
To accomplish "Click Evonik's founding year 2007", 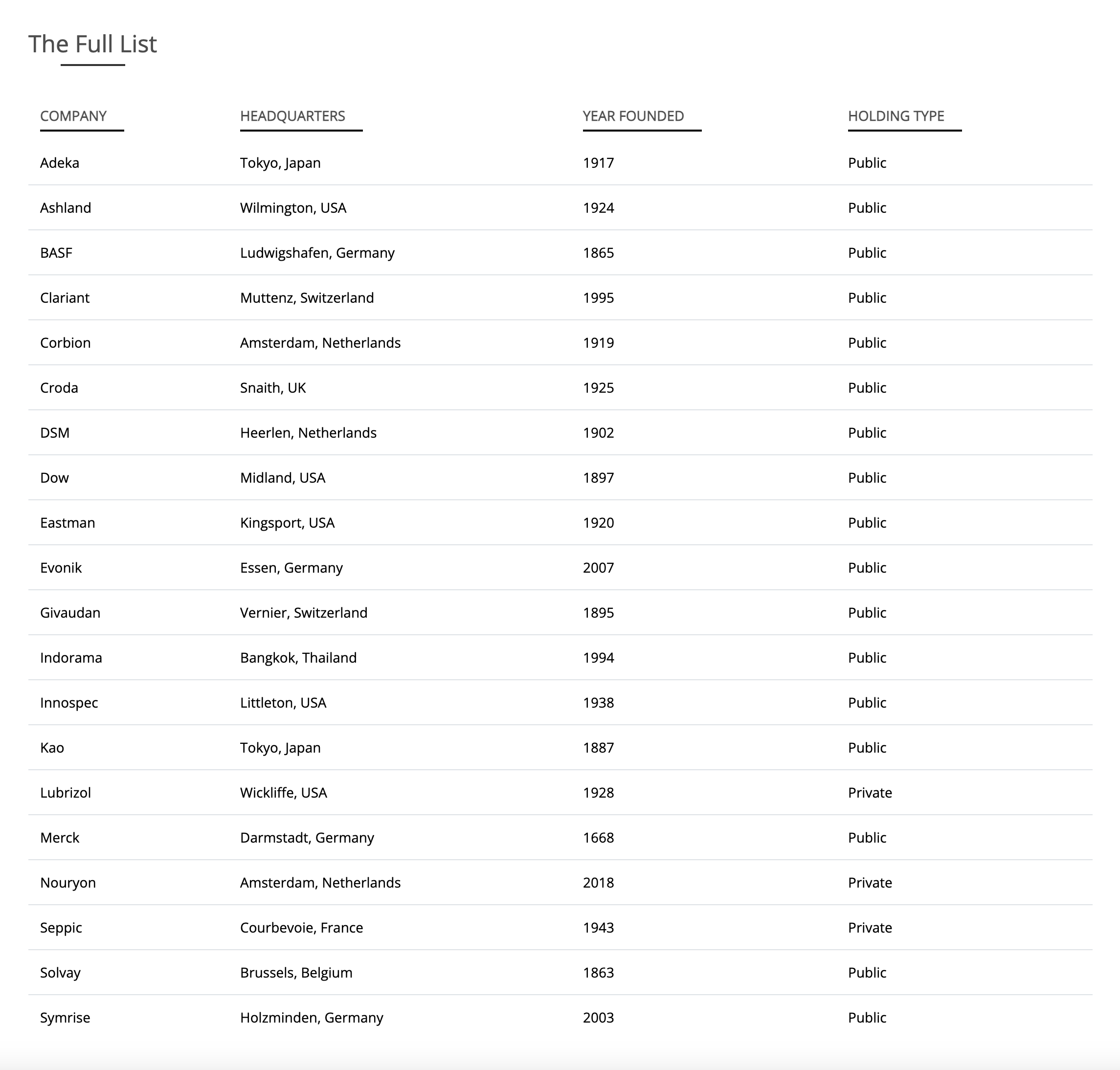I will pos(598,568).
